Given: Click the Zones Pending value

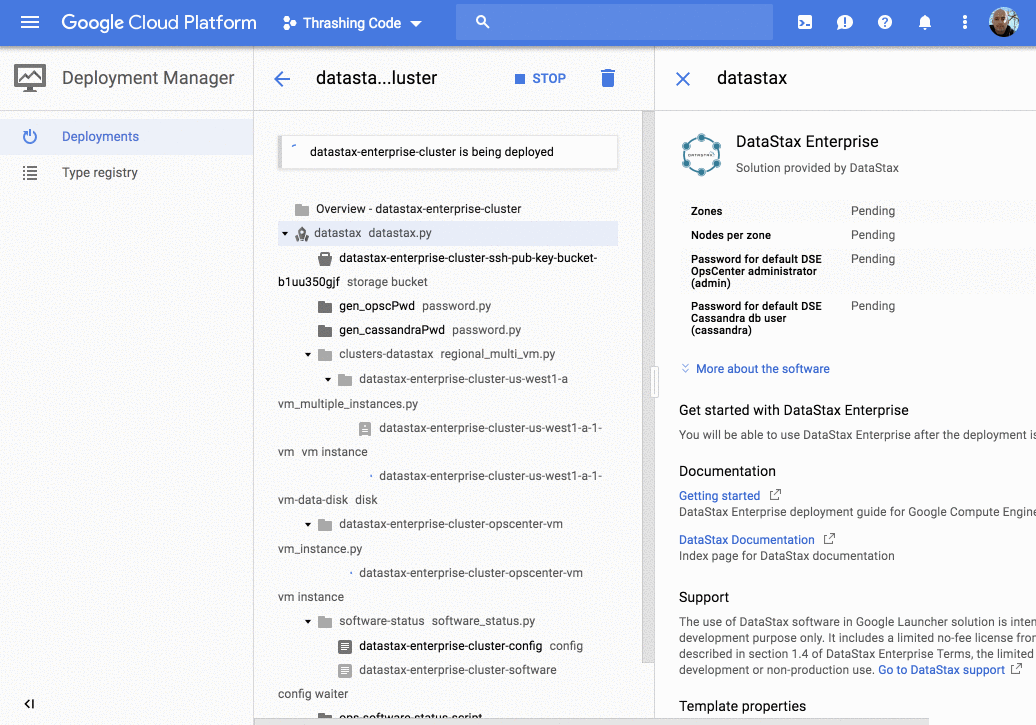Looking at the screenshot, I should tap(873, 211).
